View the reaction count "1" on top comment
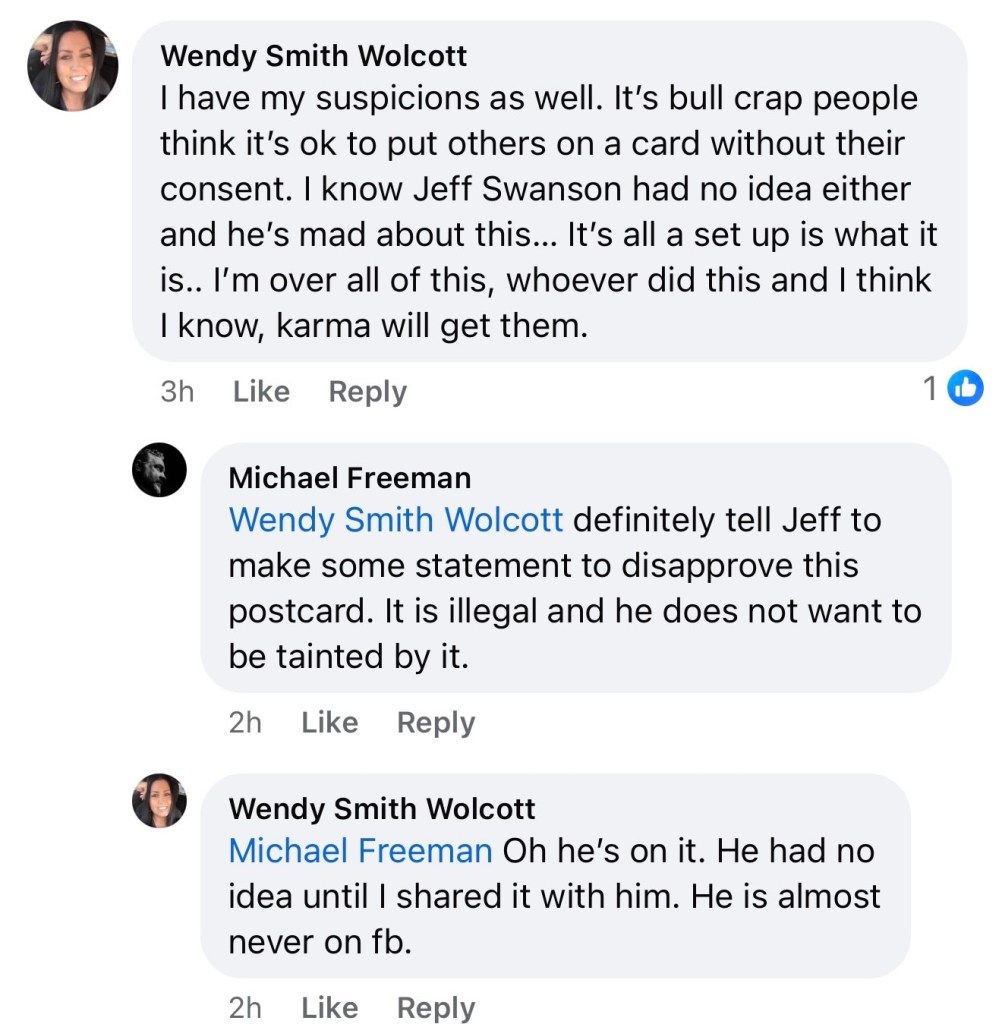Screen dimensions: 1002x1024 click(x=930, y=388)
